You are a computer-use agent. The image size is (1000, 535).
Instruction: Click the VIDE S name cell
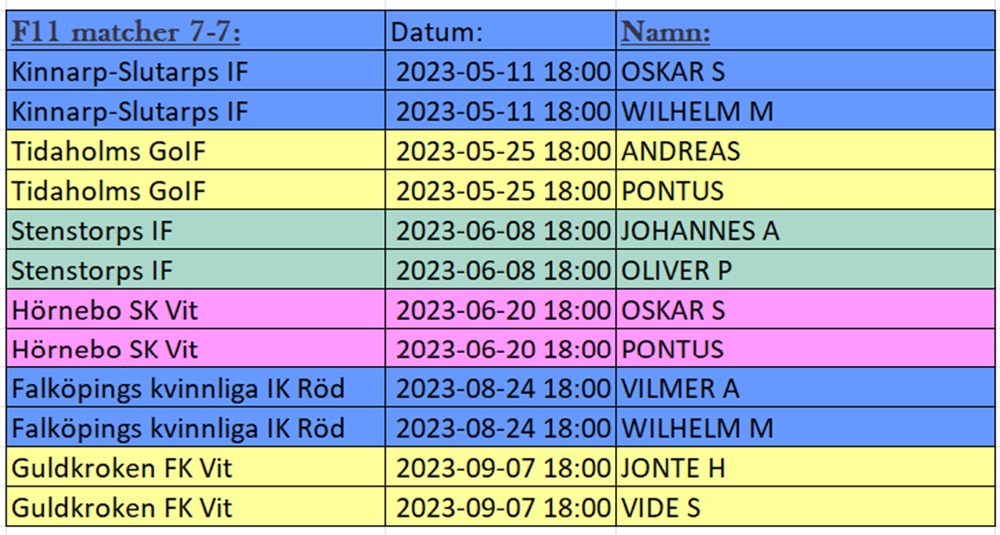point(805,507)
